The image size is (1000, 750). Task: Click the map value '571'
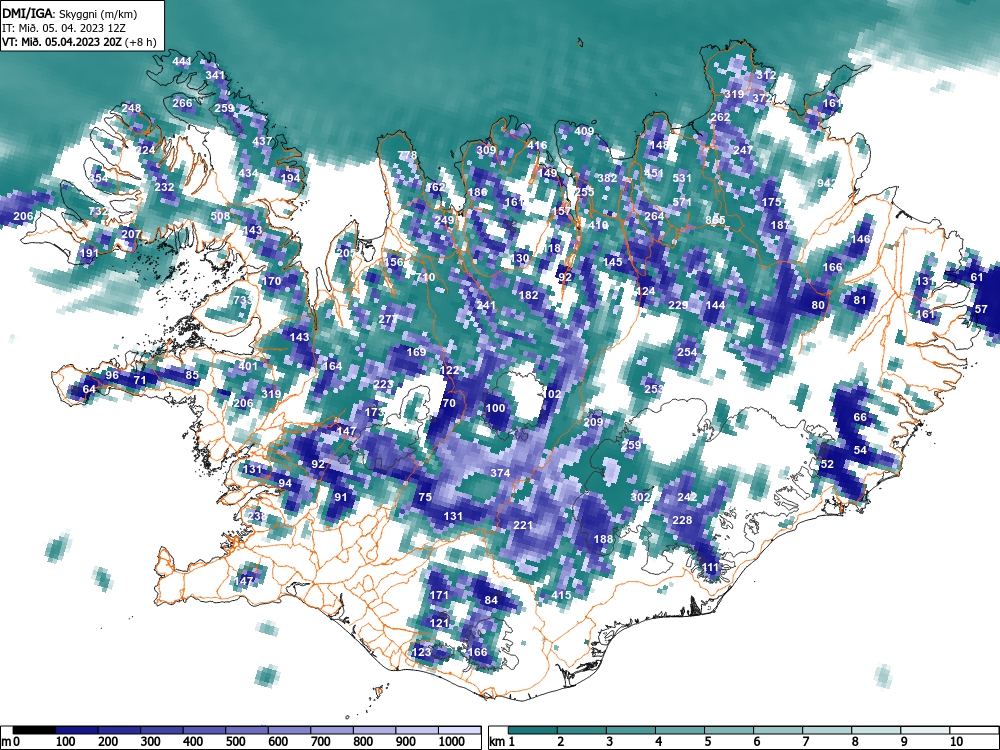point(682,202)
